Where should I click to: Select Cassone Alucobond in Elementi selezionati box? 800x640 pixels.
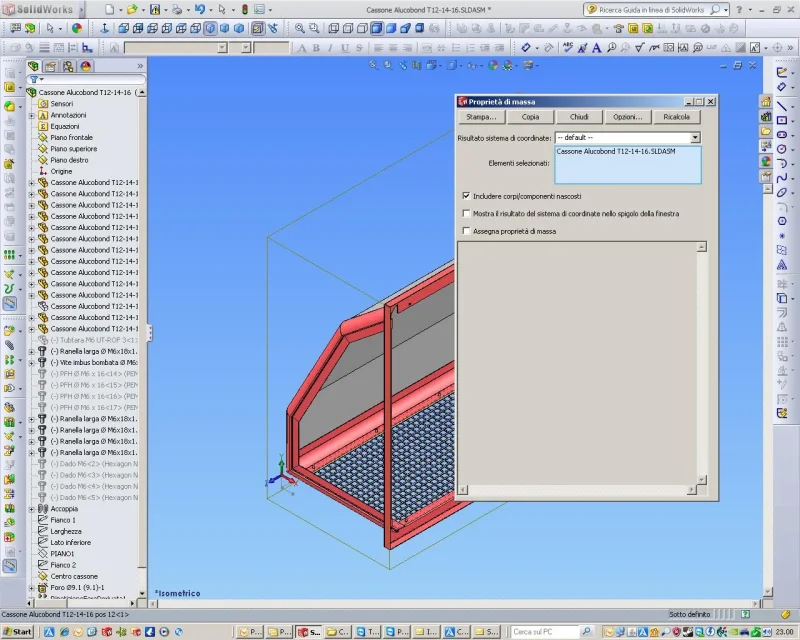coord(616,152)
